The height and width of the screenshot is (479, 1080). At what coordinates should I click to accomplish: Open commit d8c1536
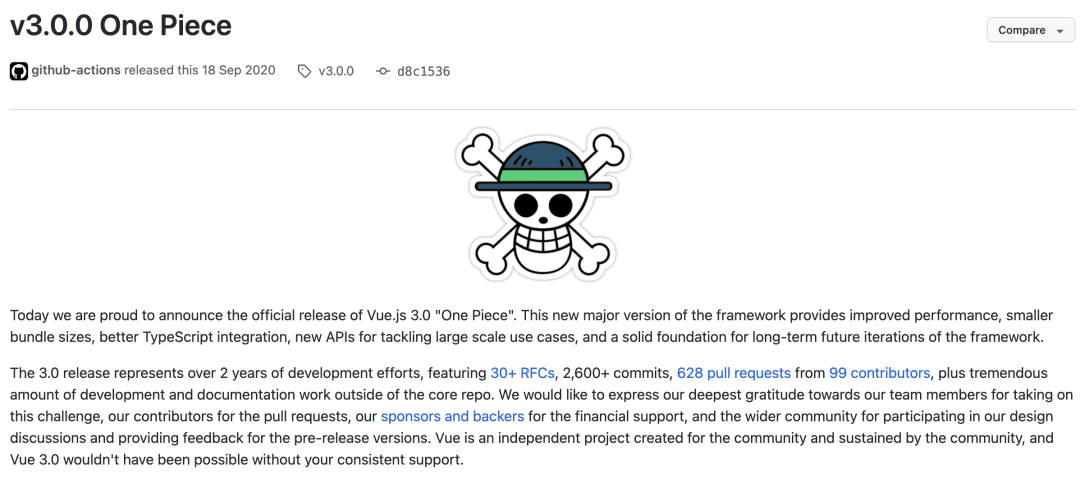tap(424, 71)
